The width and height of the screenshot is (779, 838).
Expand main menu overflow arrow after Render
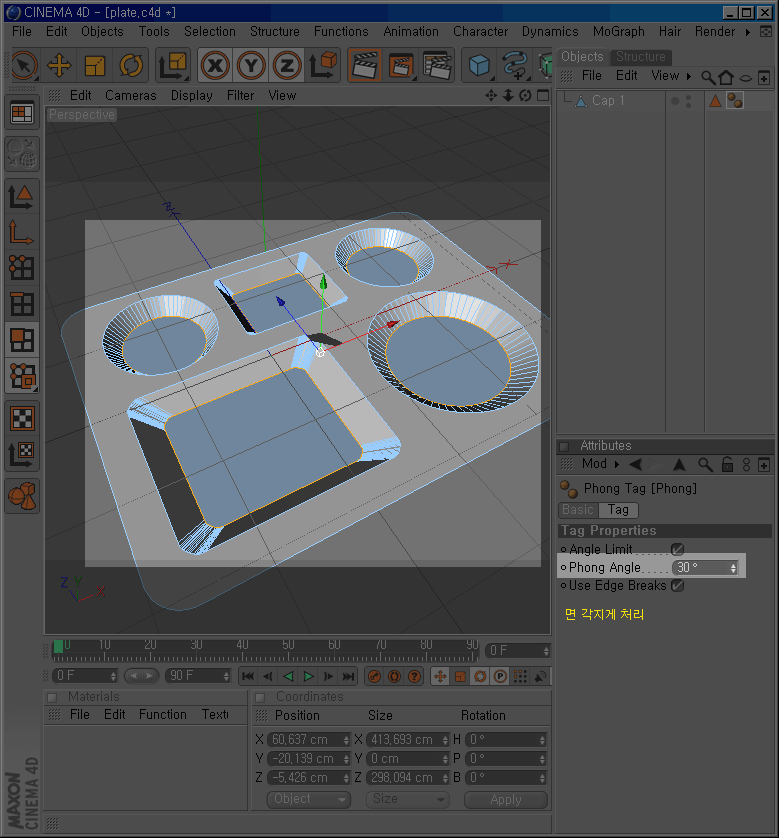click(x=748, y=32)
